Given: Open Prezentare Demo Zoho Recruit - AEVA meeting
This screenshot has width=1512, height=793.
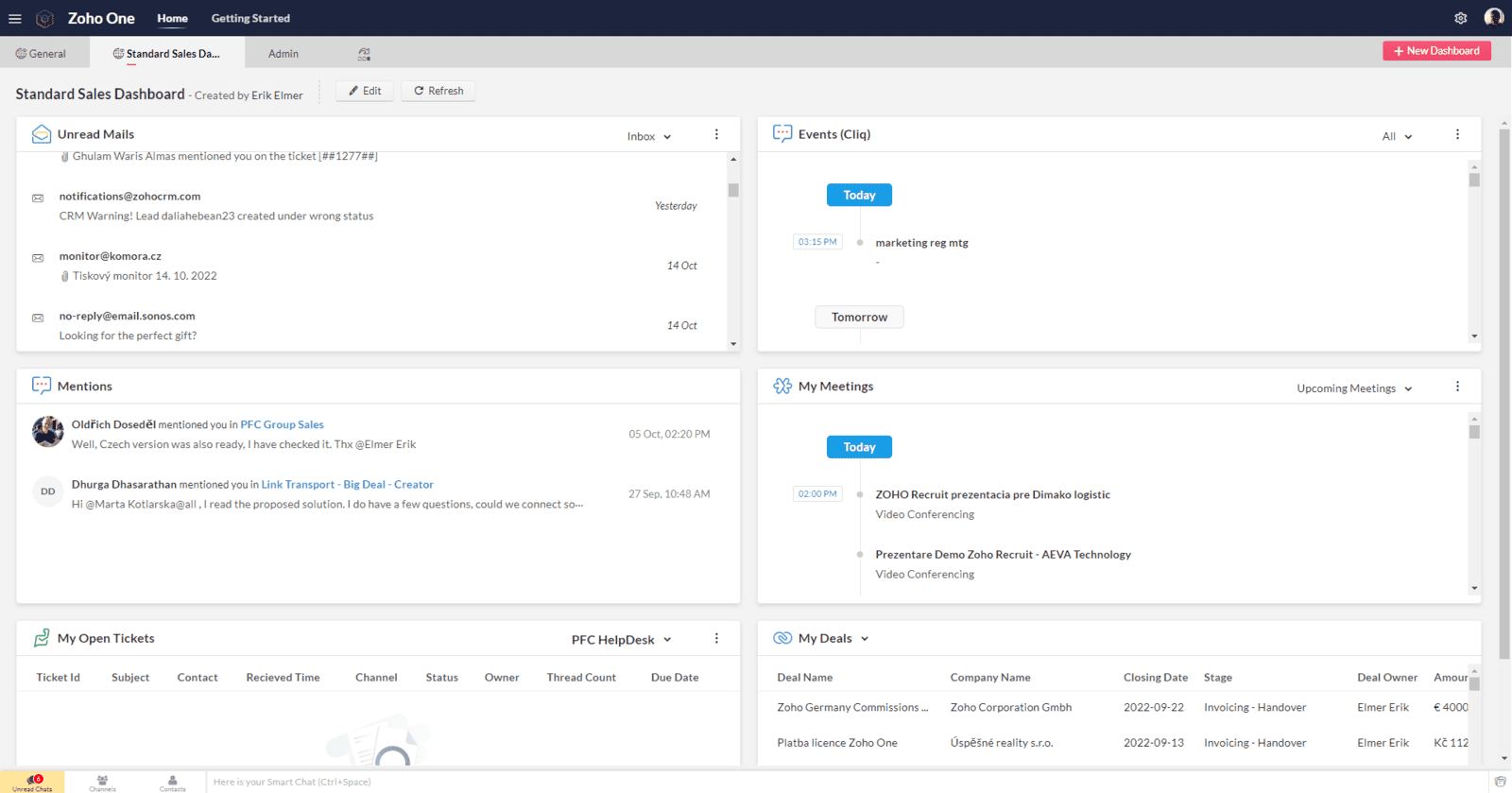Looking at the screenshot, I should click(x=1003, y=555).
